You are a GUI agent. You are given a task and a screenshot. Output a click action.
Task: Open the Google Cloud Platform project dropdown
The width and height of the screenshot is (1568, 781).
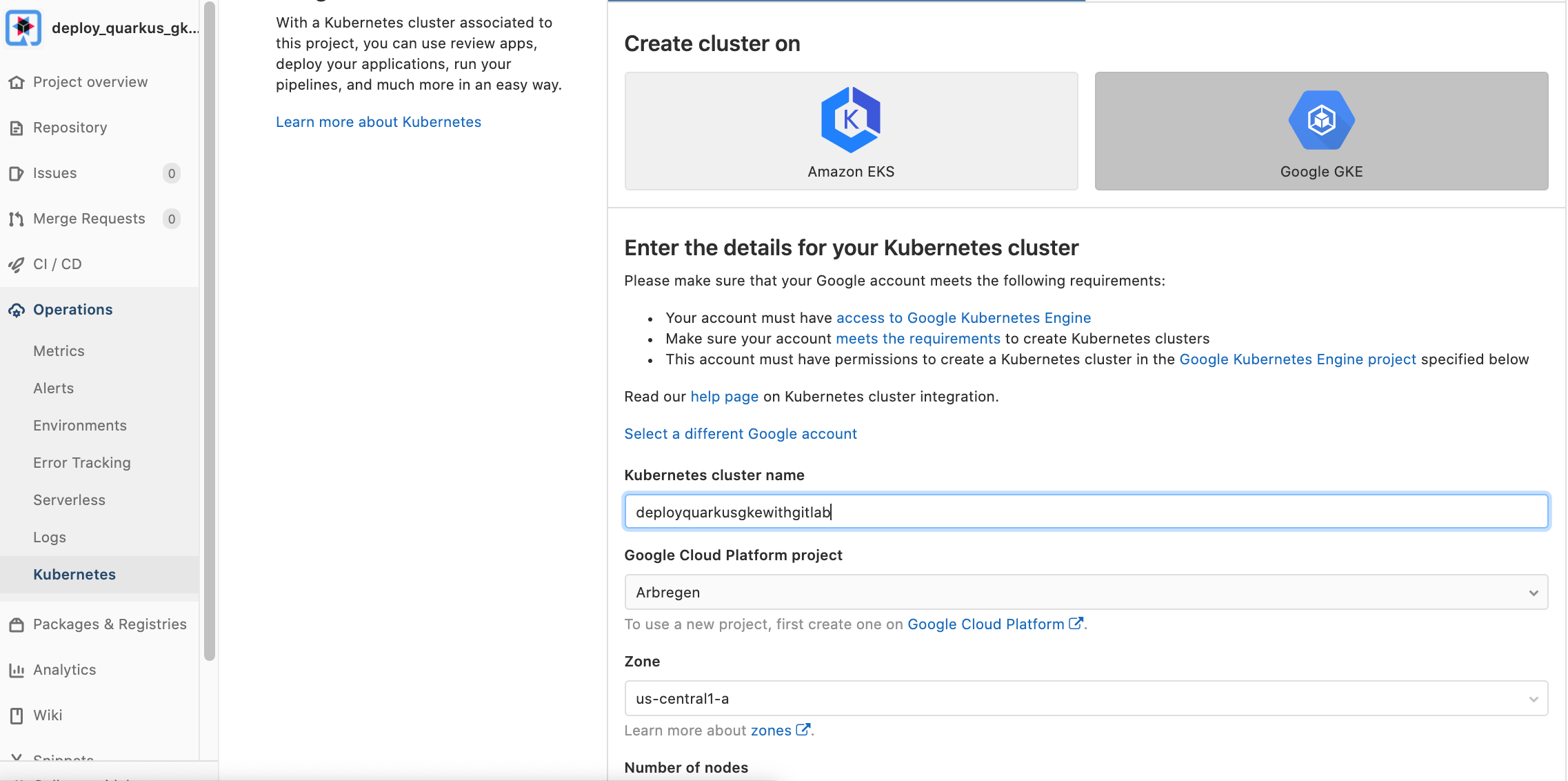pyautogui.click(x=1086, y=592)
